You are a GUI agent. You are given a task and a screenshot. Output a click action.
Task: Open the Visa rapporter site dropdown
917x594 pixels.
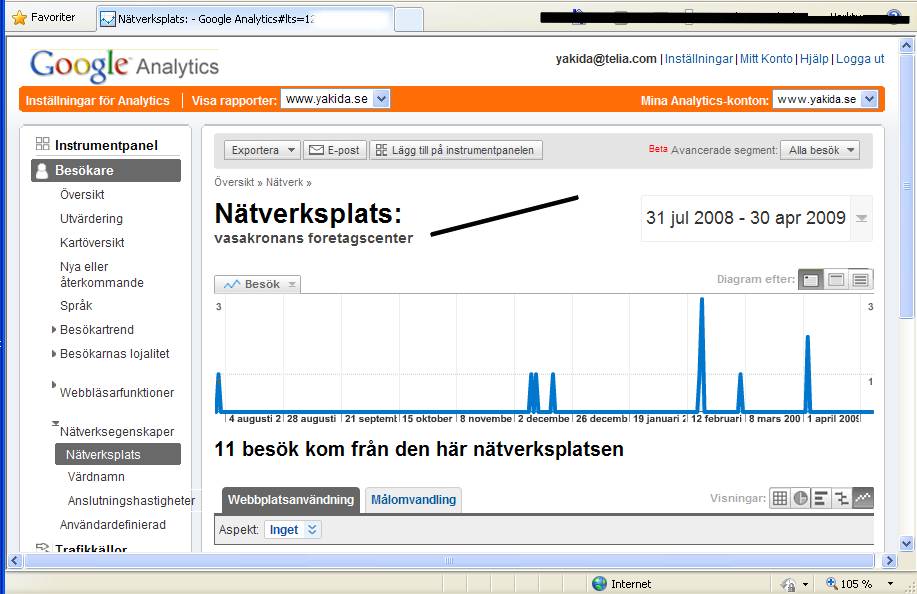click(x=381, y=99)
